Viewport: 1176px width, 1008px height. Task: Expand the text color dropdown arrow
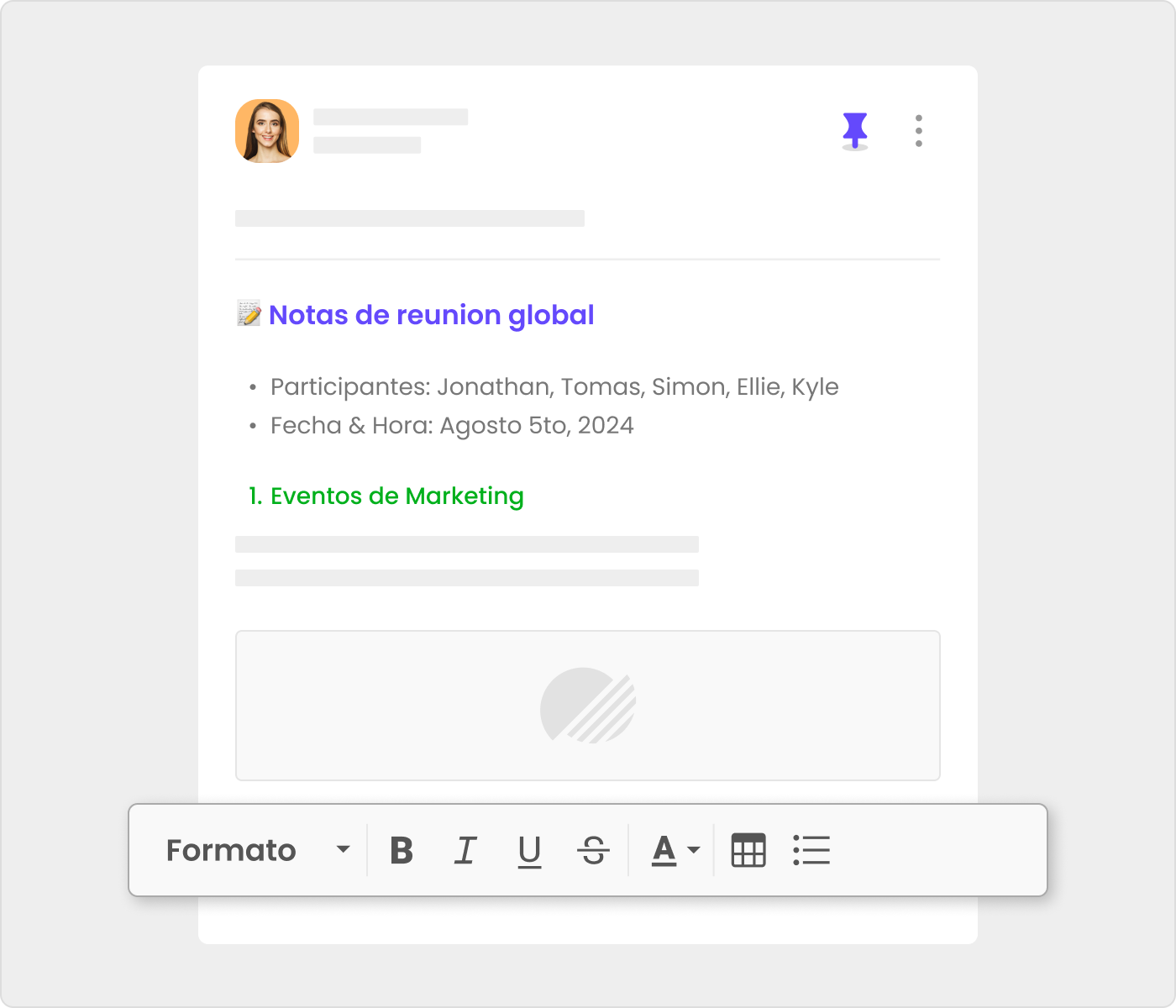[694, 850]
